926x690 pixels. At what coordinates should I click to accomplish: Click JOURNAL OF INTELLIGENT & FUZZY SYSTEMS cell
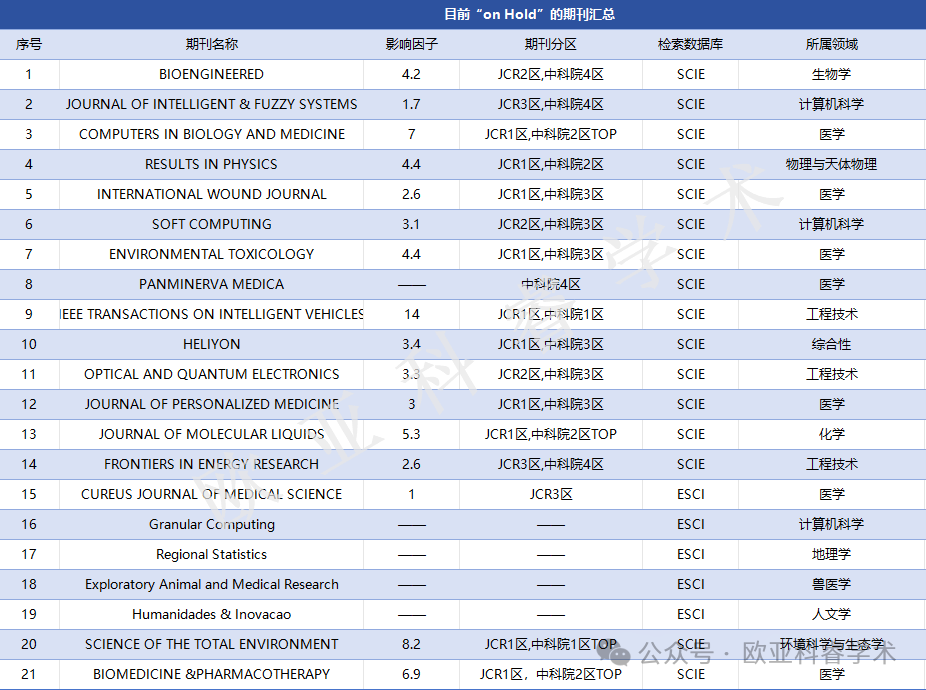pyautogui.click(x=211, y=105)
